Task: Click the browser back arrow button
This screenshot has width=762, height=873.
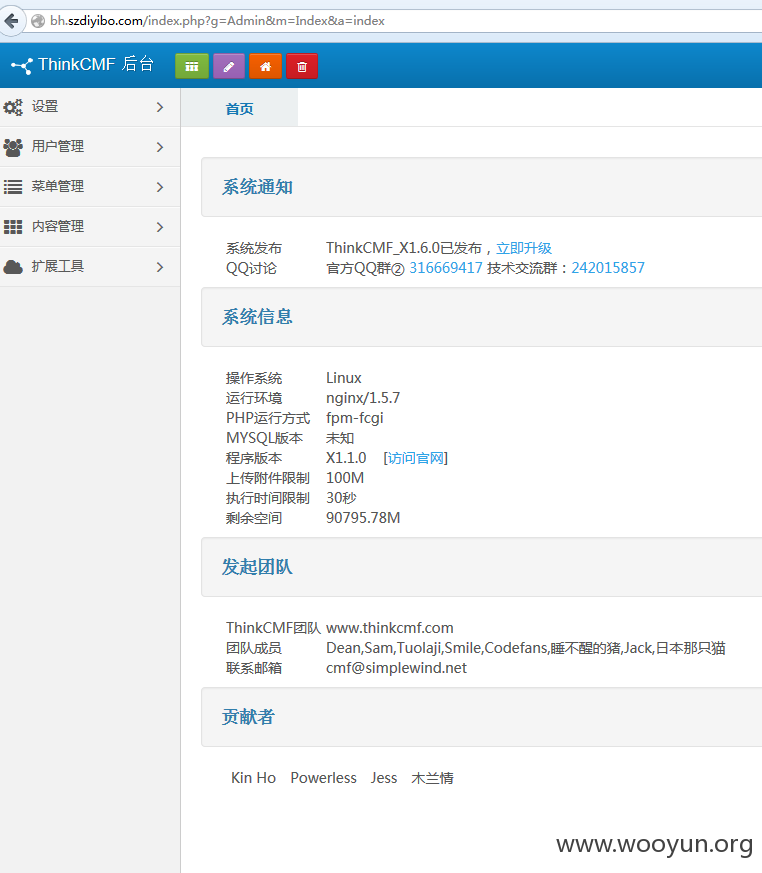Action: [x=11, y=21]
